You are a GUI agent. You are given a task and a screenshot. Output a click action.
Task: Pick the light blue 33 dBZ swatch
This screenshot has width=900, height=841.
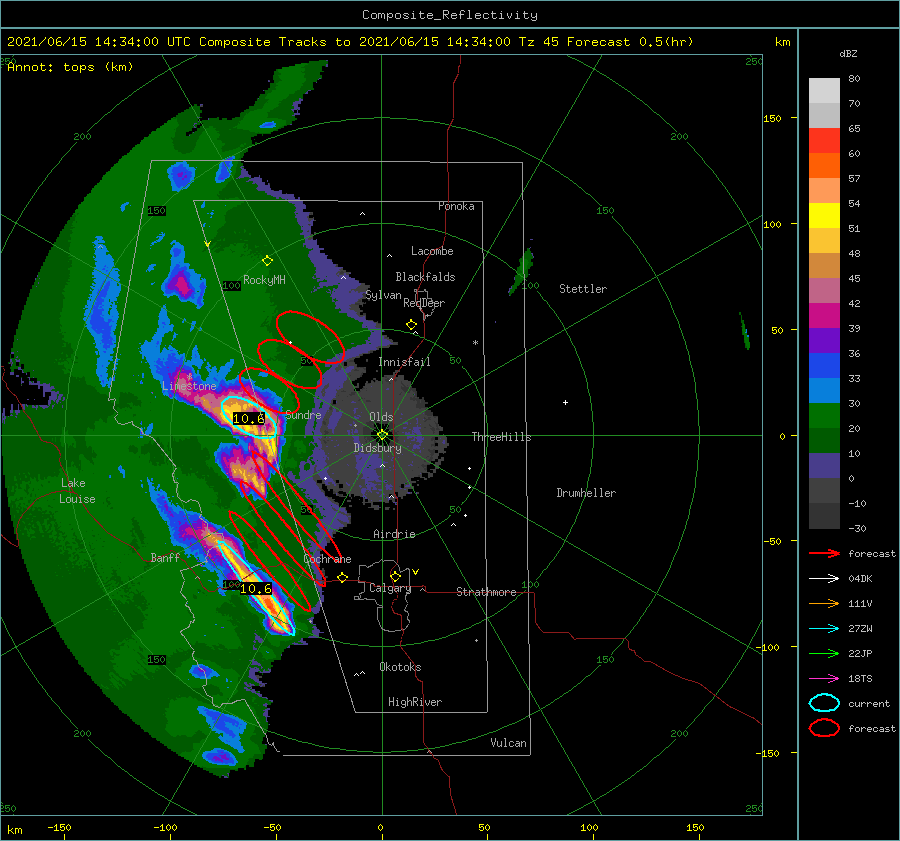click(824, 390)
